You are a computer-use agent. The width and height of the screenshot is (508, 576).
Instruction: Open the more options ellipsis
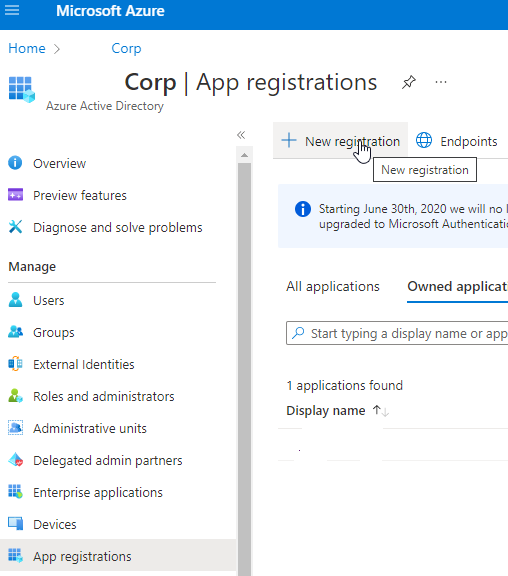[441, 82]
